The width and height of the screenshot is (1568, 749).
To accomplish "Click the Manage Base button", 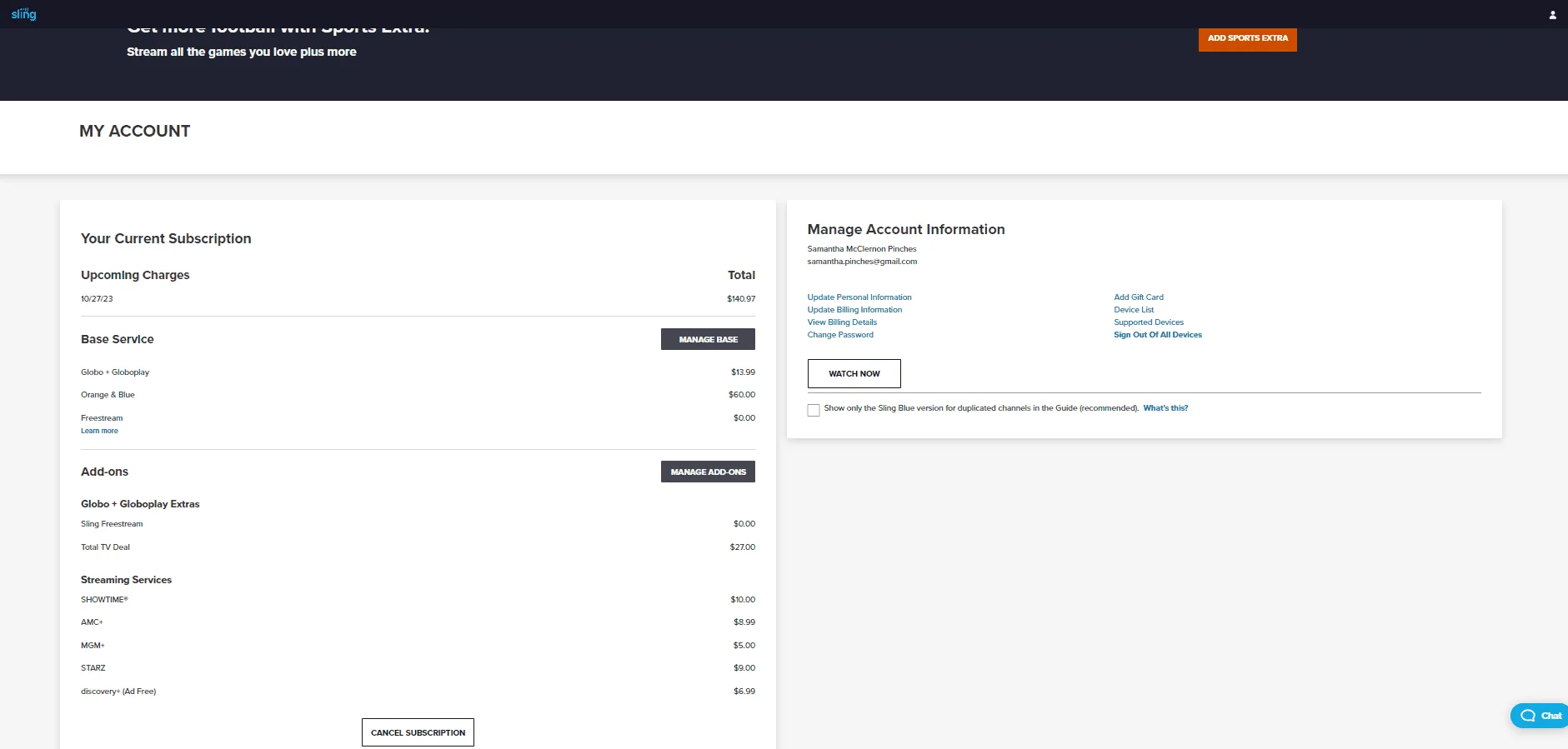I will [708, 339].
